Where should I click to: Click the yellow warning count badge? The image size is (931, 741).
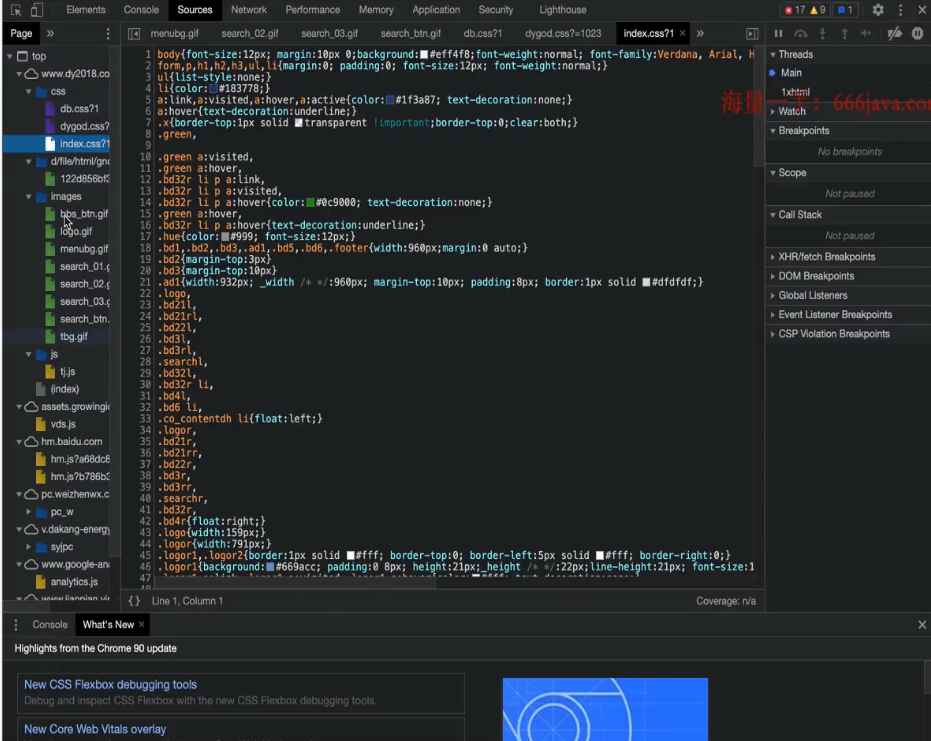click(818, 10)
